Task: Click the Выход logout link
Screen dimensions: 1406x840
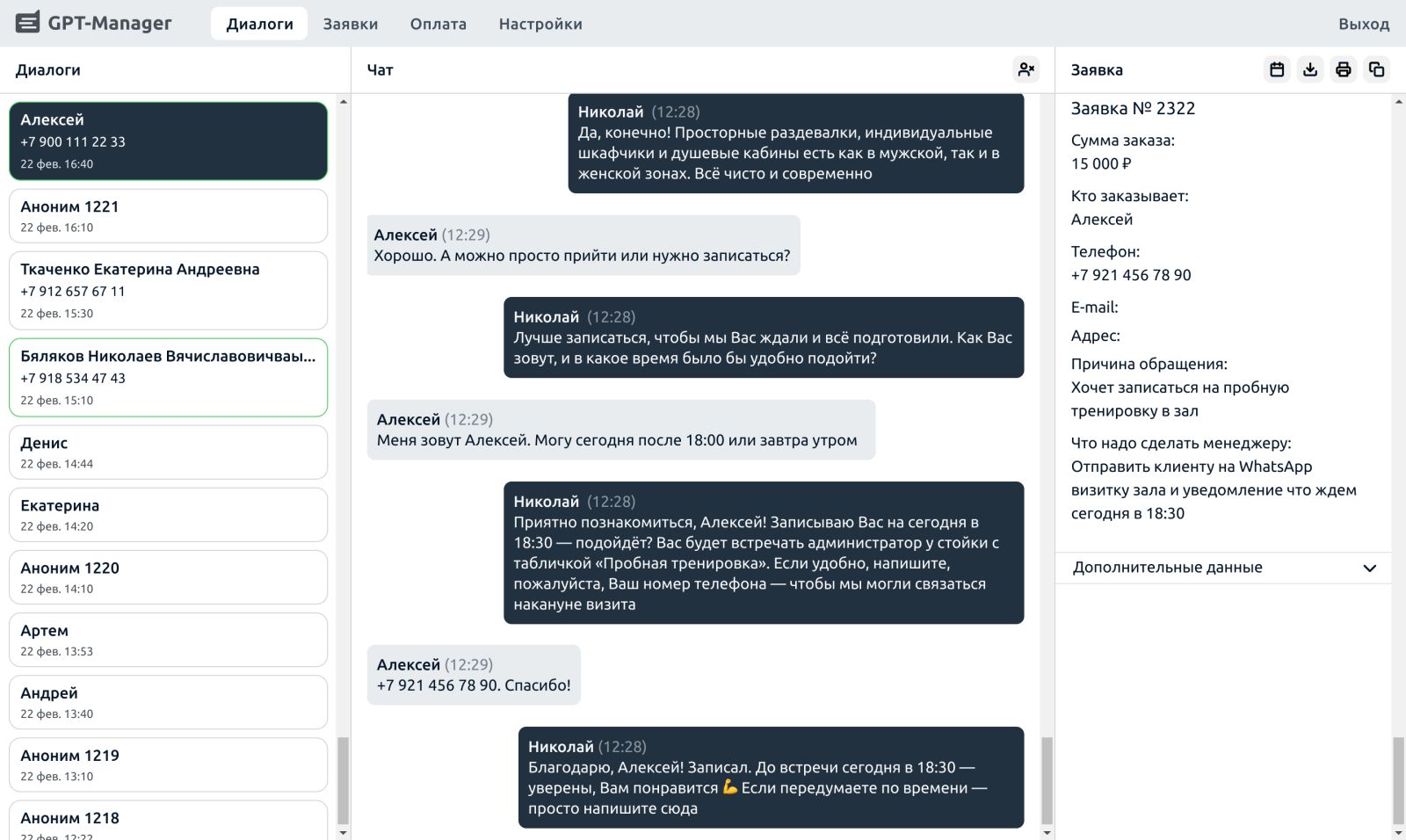Action: click(1363, 24)
